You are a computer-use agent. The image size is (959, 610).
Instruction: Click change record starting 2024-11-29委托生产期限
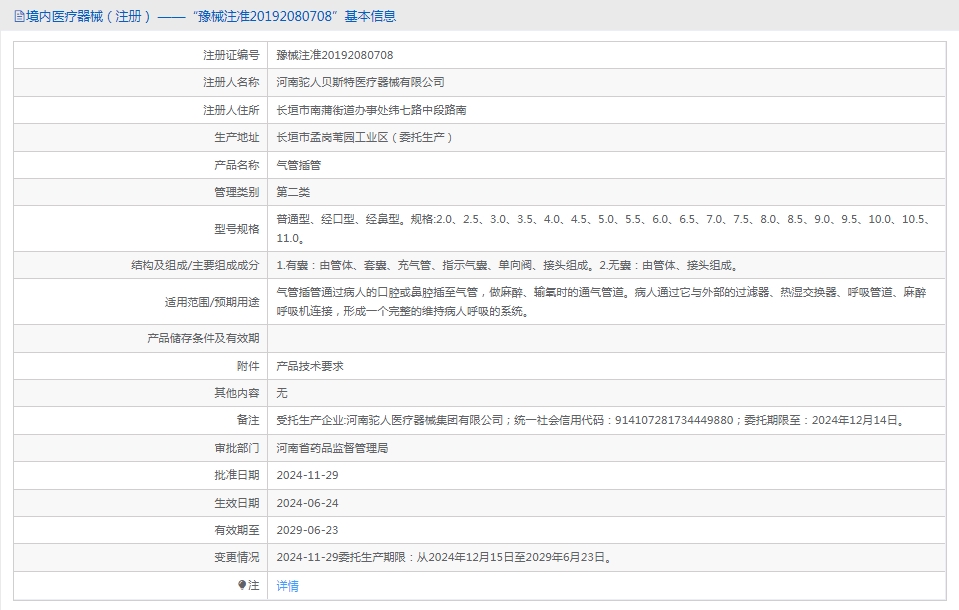[445, 557]
